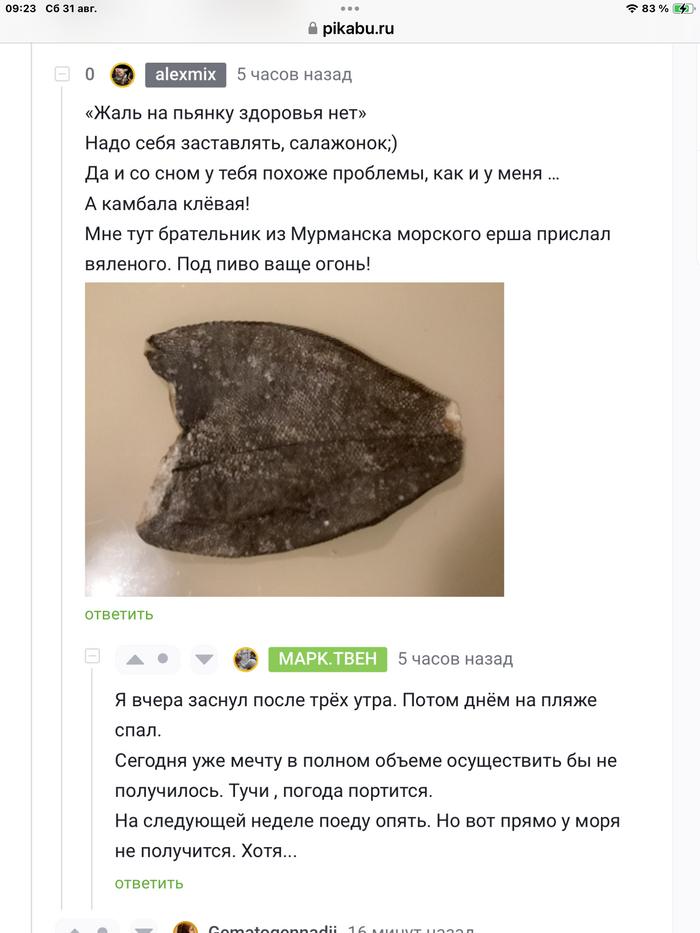
Task: Click the rating dot on МАРК.ТВЕН comment
Action: click(163, 659)
